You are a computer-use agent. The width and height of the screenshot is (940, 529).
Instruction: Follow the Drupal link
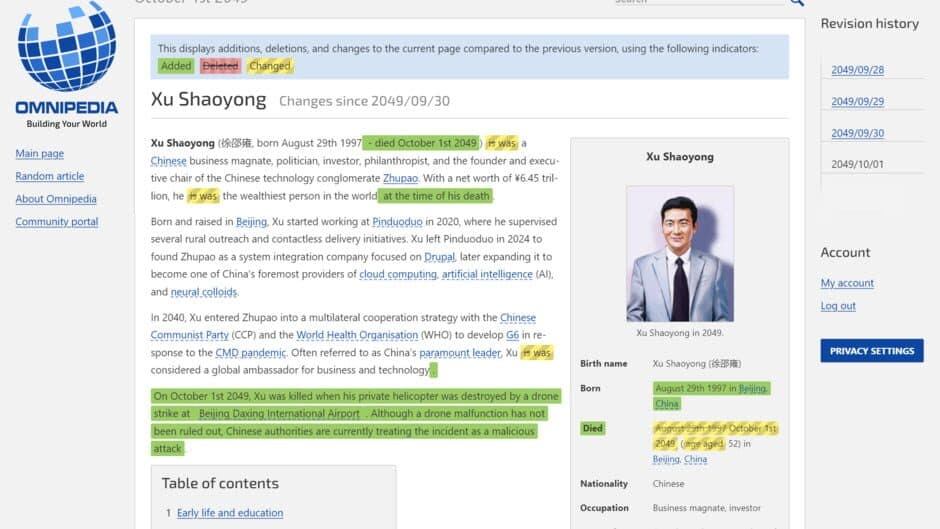(439, 257)
